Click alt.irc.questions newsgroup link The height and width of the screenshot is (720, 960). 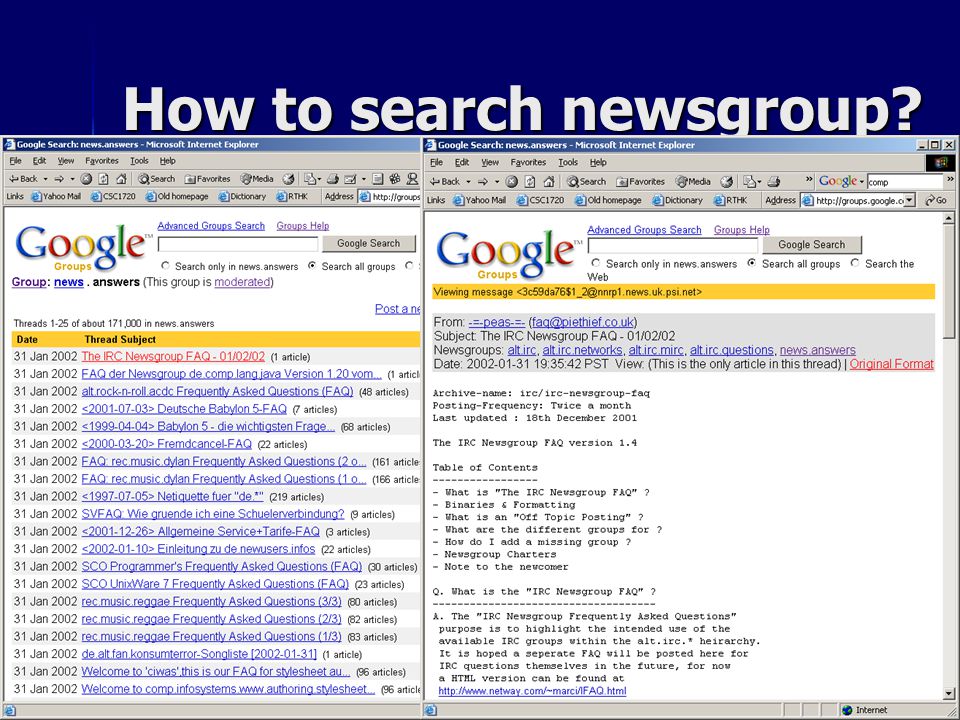[x=732, y=350]
